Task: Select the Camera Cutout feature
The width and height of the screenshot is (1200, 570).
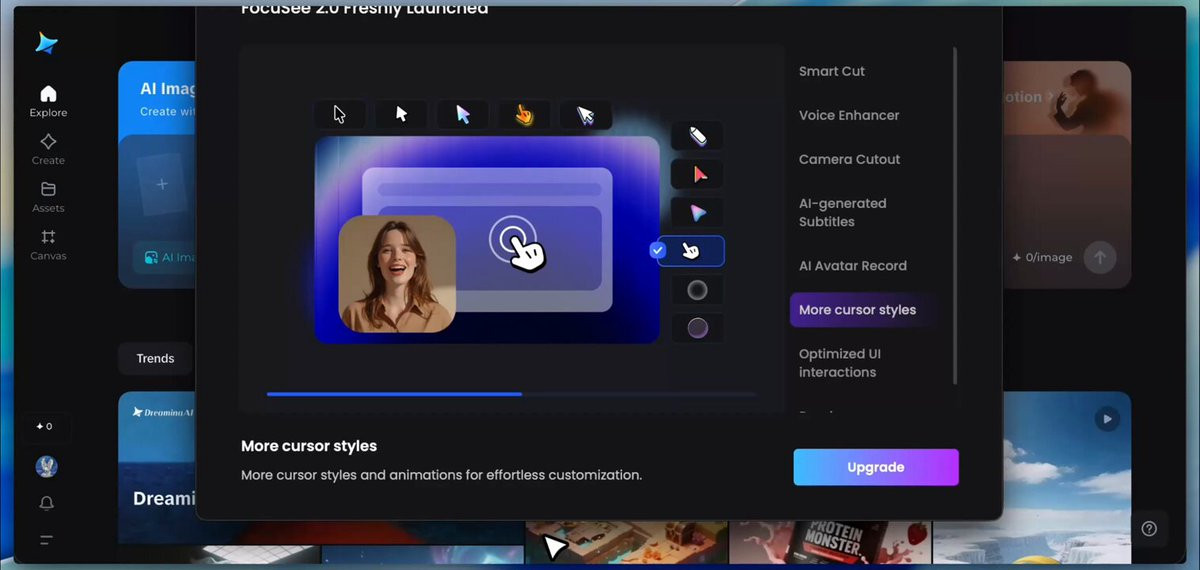Action: [x=849, y=159]
